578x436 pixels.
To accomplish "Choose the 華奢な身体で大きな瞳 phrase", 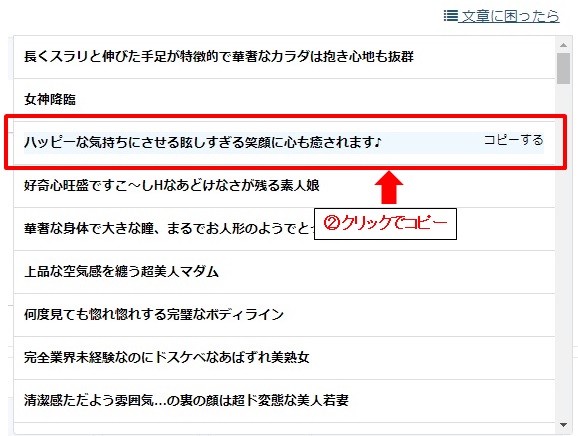I will click(284, 229).
